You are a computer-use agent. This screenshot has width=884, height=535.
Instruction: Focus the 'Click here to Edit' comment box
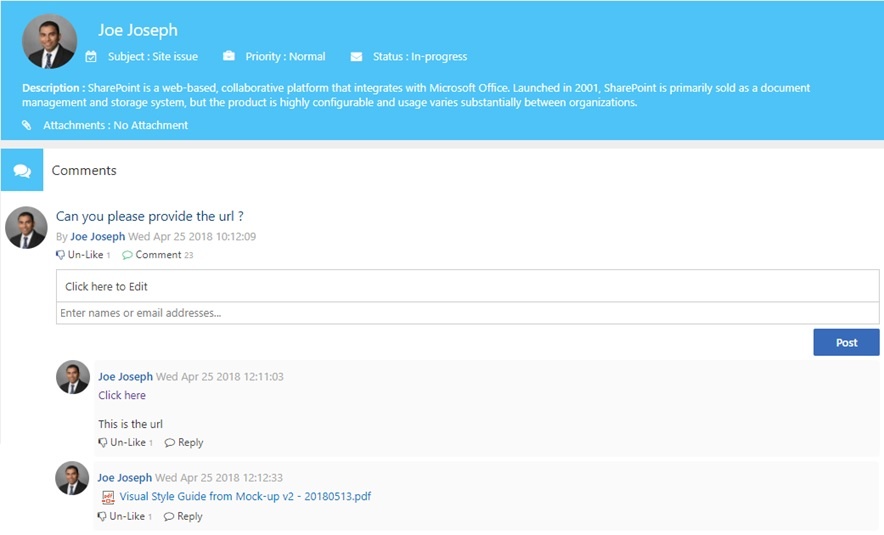(467, 286)
